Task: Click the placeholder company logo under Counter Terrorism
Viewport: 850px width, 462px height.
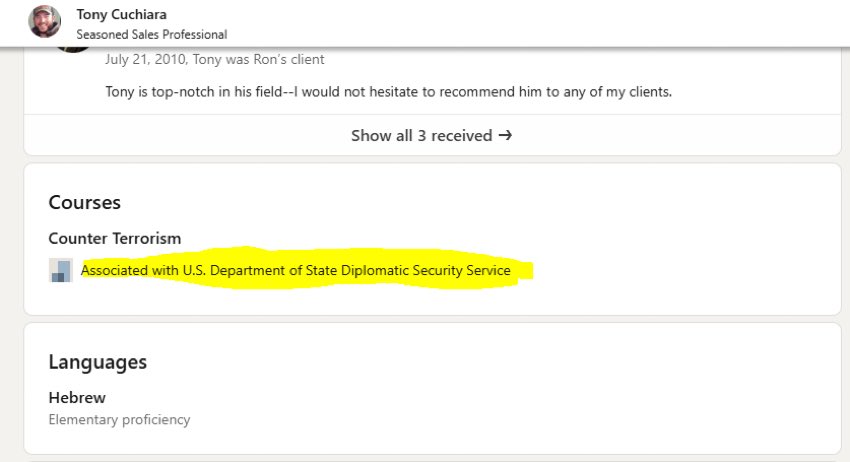Action: tap(61, 270)
